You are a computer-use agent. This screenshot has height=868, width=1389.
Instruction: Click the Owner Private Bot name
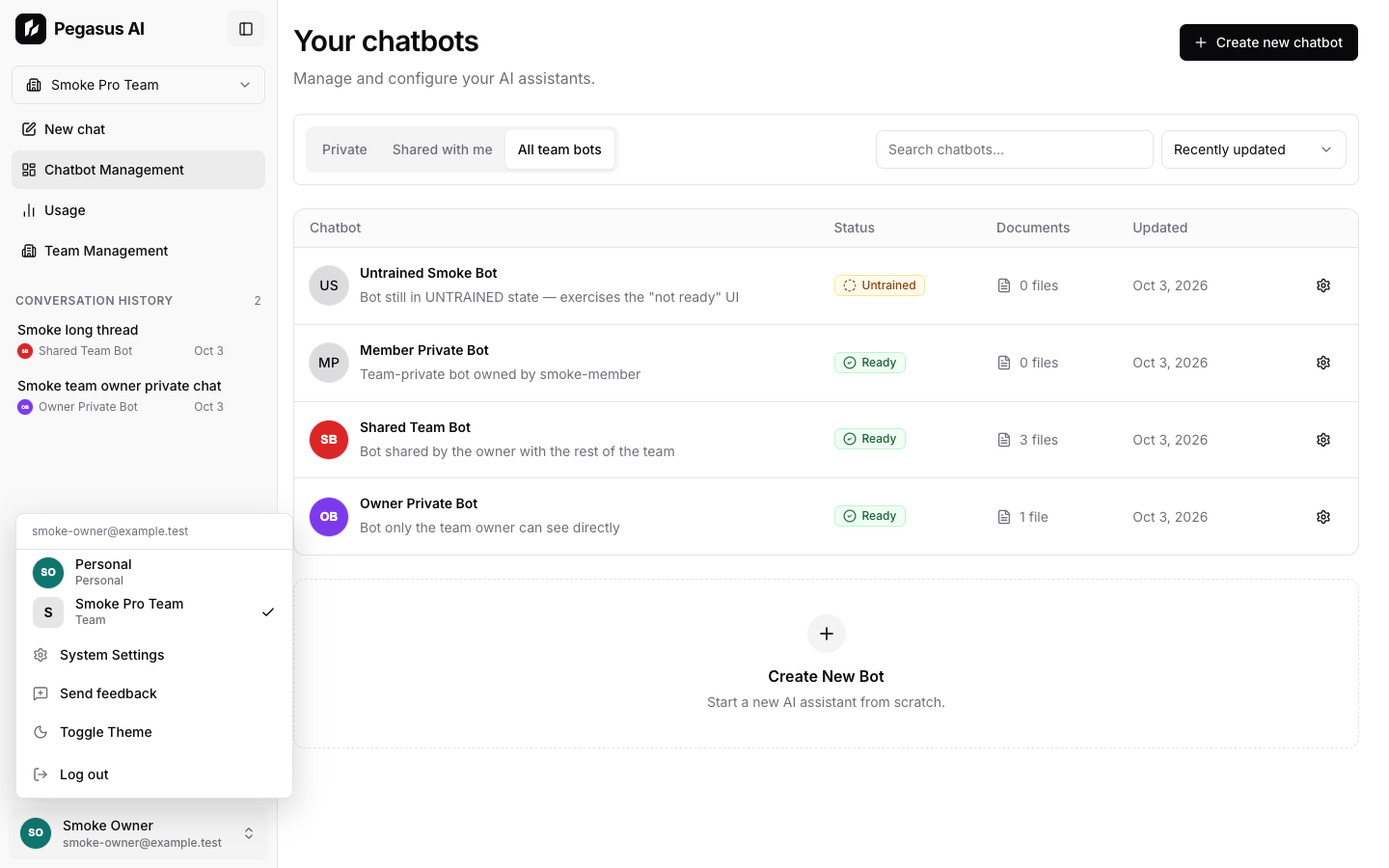coord(419,503)
